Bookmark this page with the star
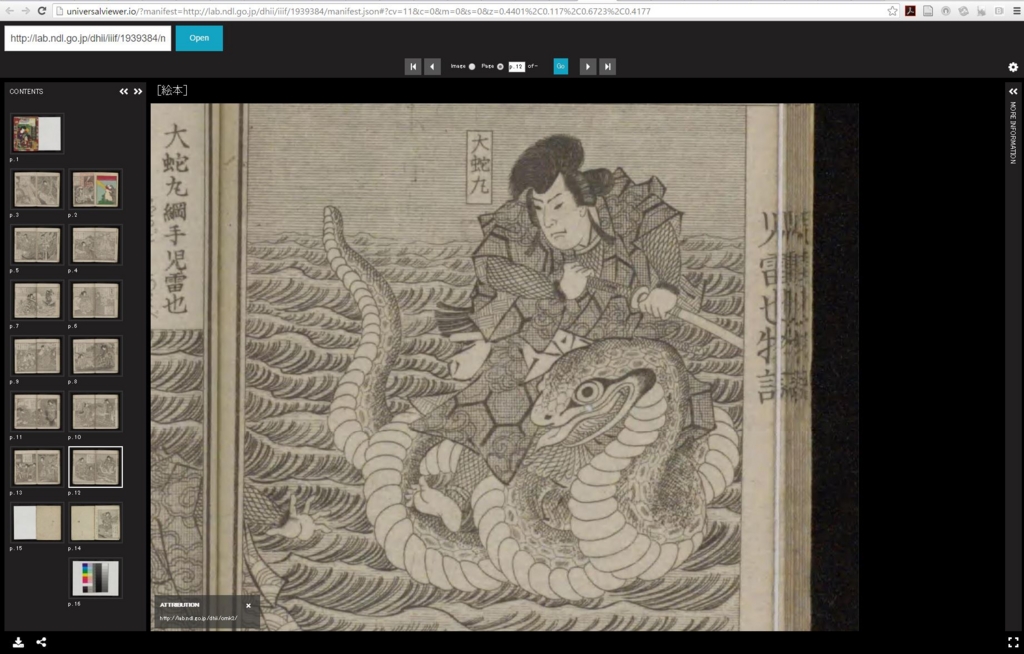1024x654 pixels. 892,10
